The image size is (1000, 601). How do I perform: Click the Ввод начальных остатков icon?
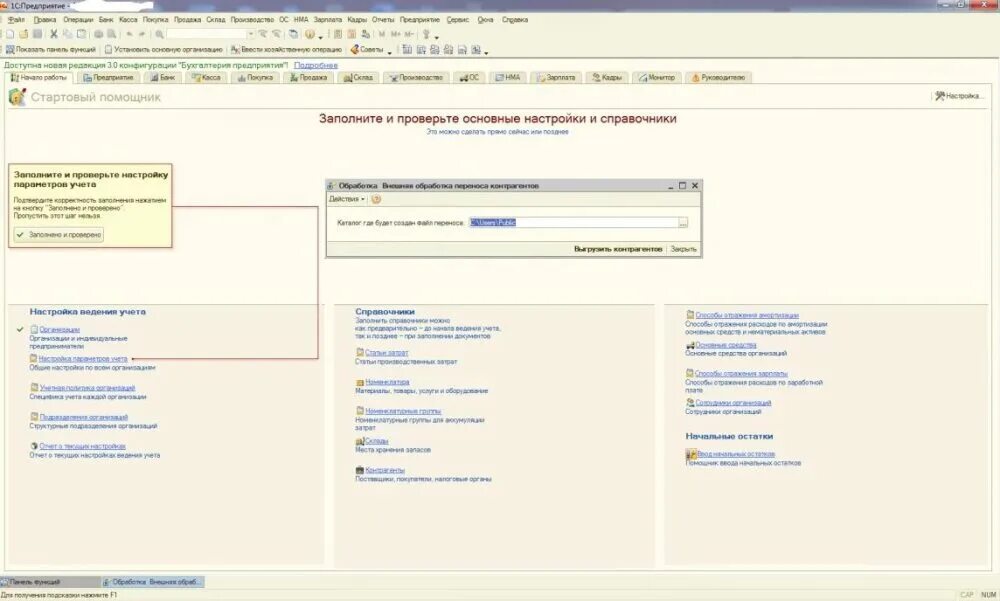point(691,454)
